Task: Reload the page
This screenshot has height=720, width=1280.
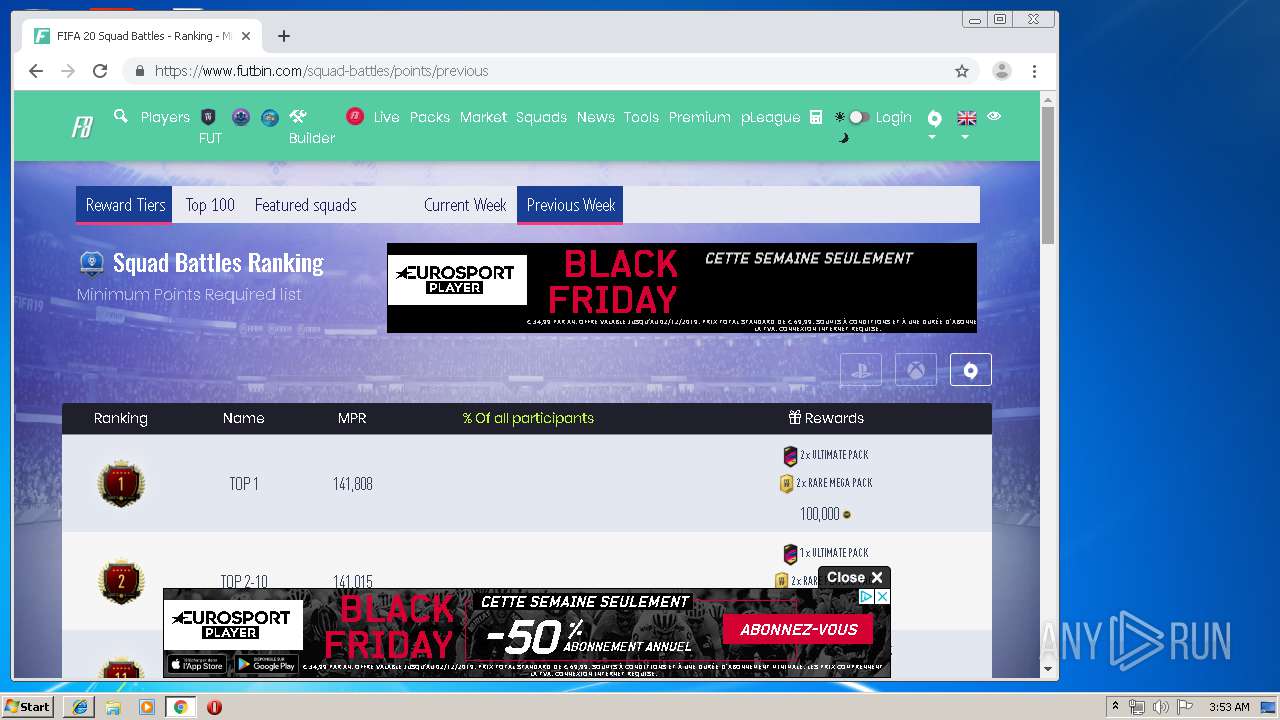Action: click(100, 71)
